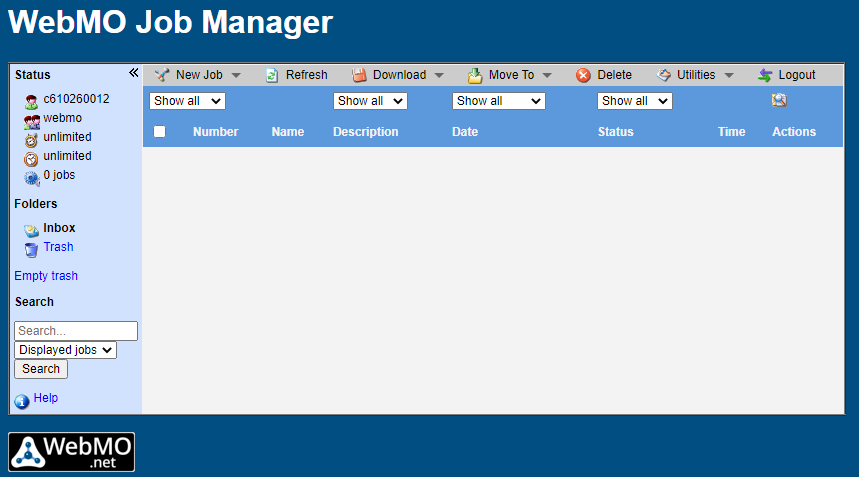Click the clock icon beside second unlimited
859x477 pixels.
[31, 159]
